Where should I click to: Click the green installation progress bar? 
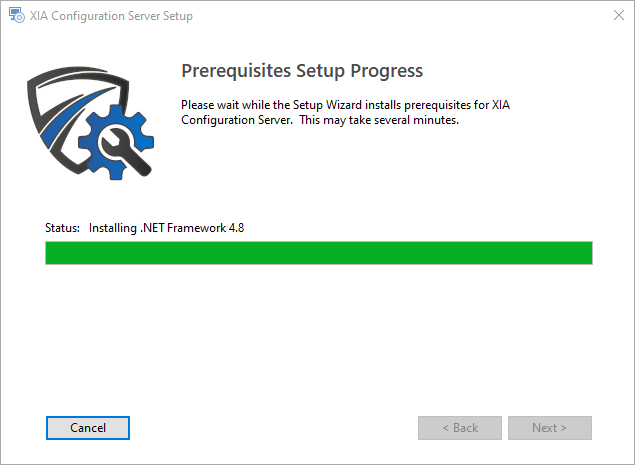click(319, 253)
